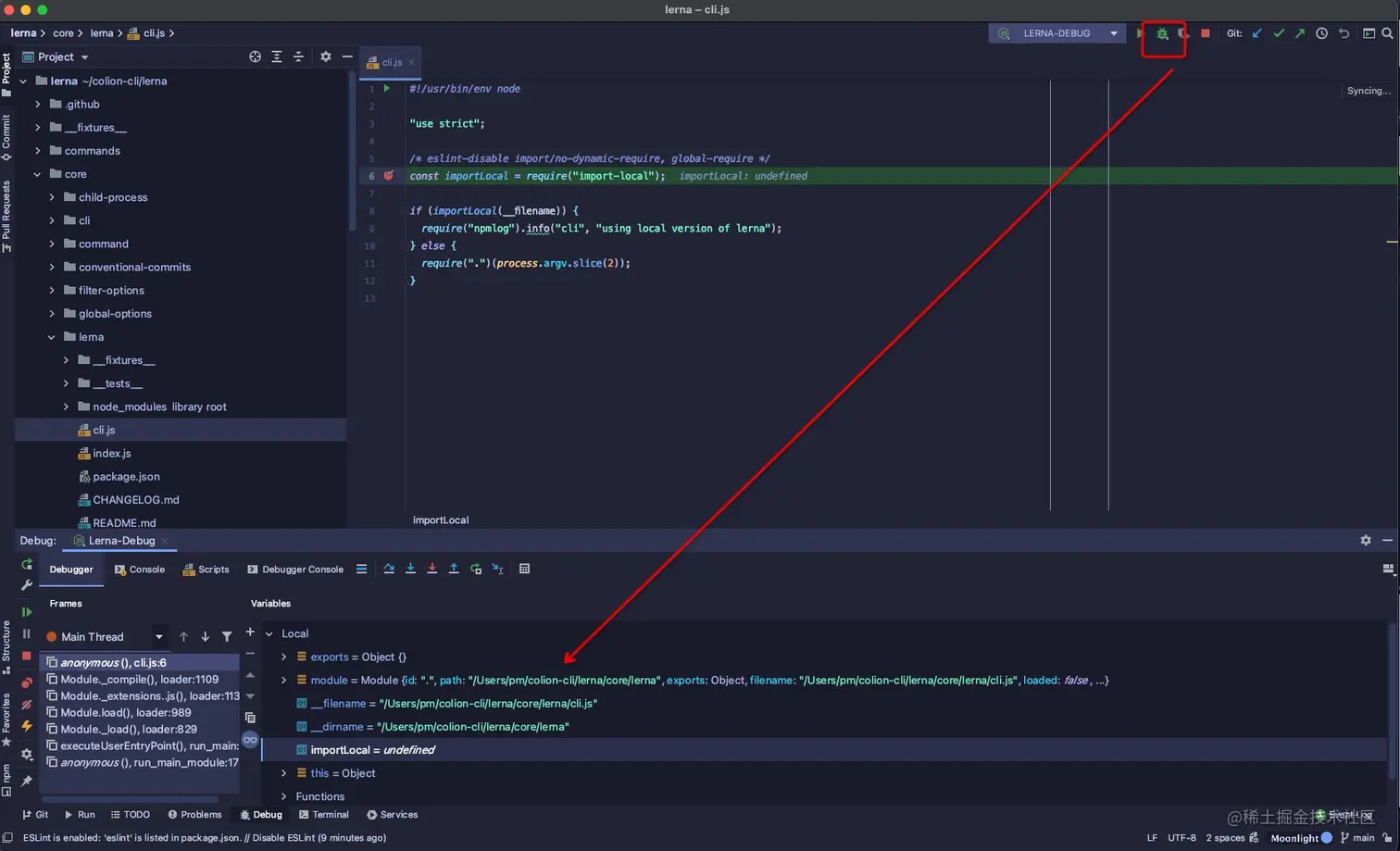Open the Terminal tool window tab
Viewport: 1400px width, 851px height.
coord(323,815)
